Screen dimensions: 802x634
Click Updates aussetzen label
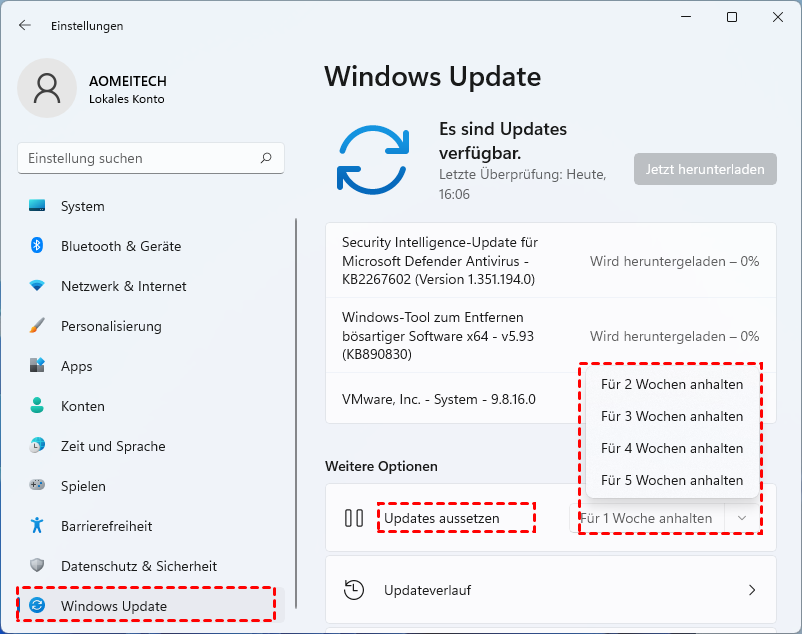pyautogui.click(x=441, y=518)
